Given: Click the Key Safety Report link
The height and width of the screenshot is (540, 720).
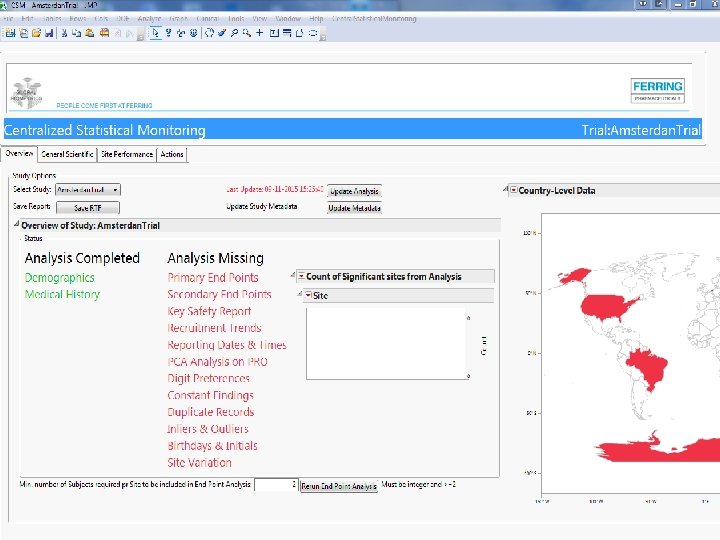Looking at the screenshot, I should 209,311.
